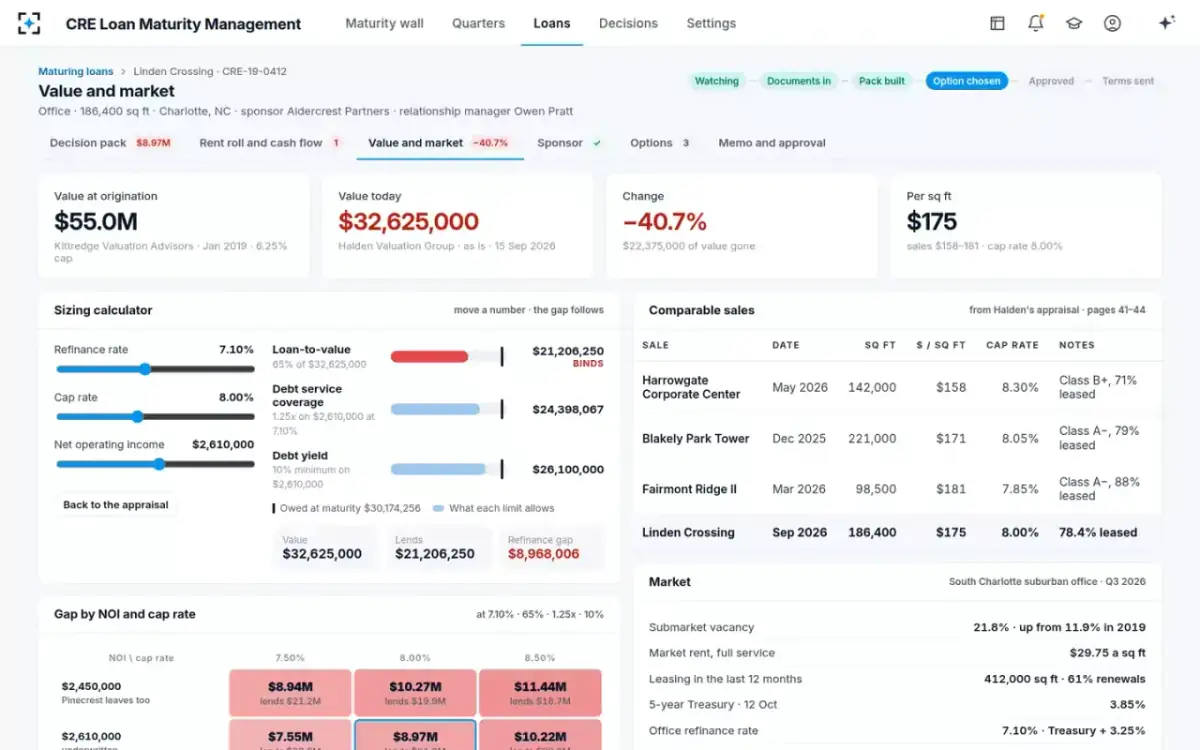Open the layout panel icon

997,23
